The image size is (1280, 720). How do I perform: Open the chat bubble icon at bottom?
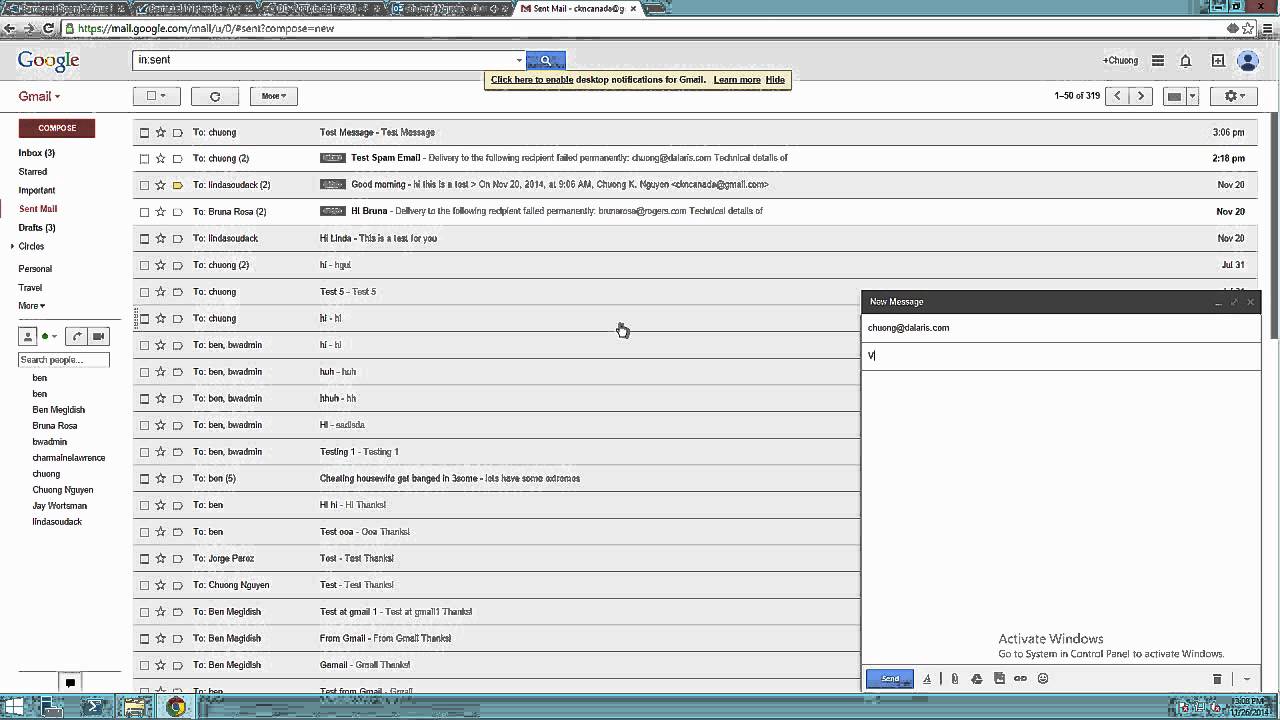pos(70,683)
